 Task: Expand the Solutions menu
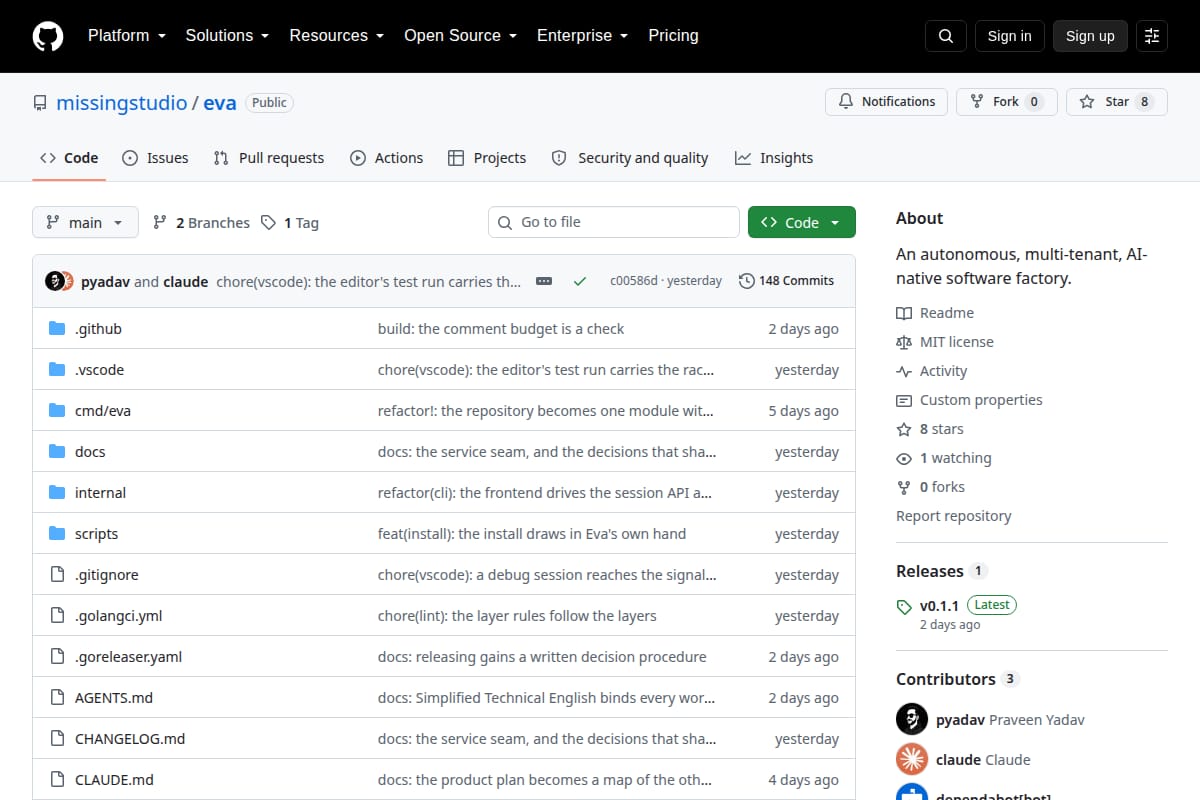coord(227,36)
